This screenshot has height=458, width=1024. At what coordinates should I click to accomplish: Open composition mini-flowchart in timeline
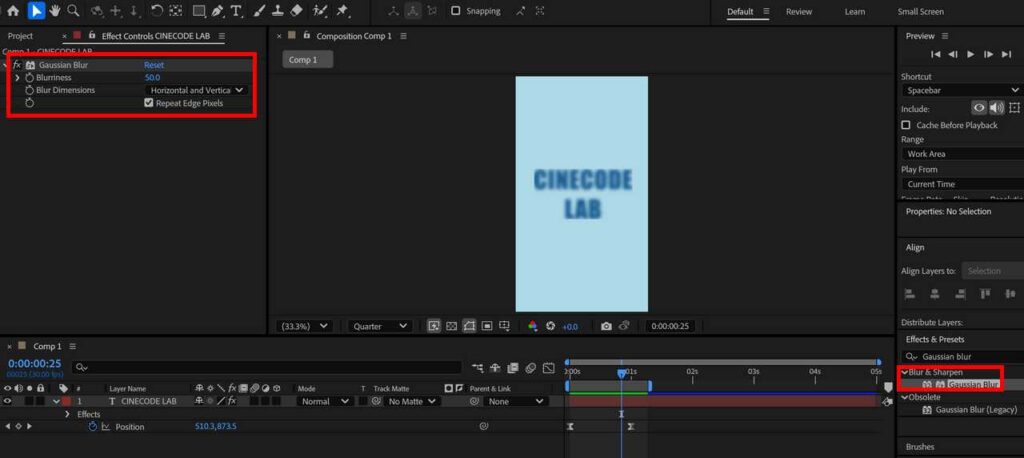click(x=477, y=368)
